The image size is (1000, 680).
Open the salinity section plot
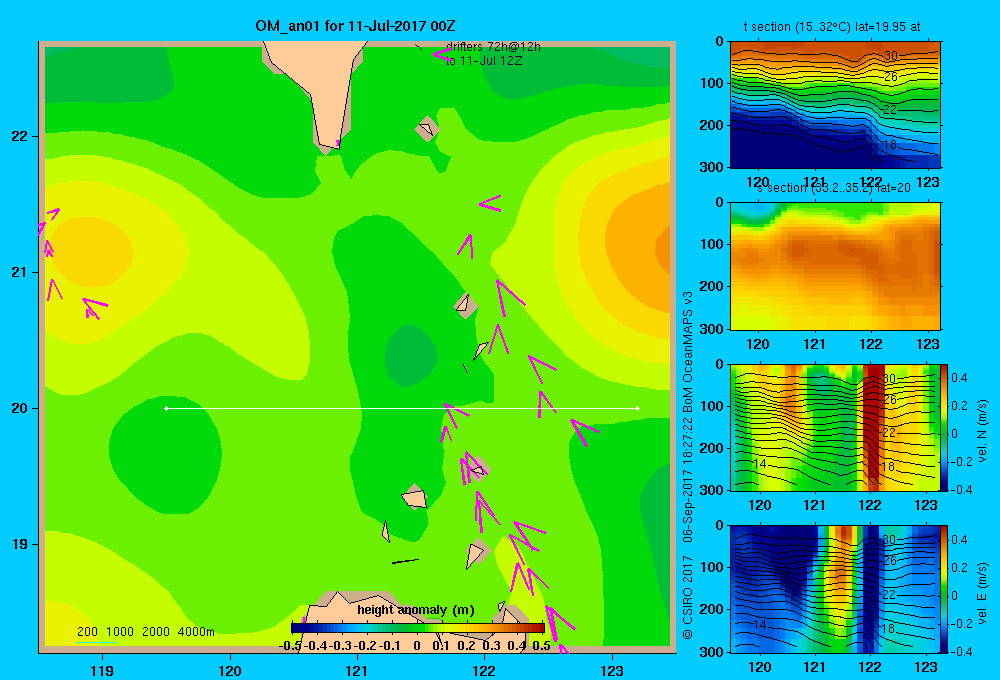(x=835, y=266)
